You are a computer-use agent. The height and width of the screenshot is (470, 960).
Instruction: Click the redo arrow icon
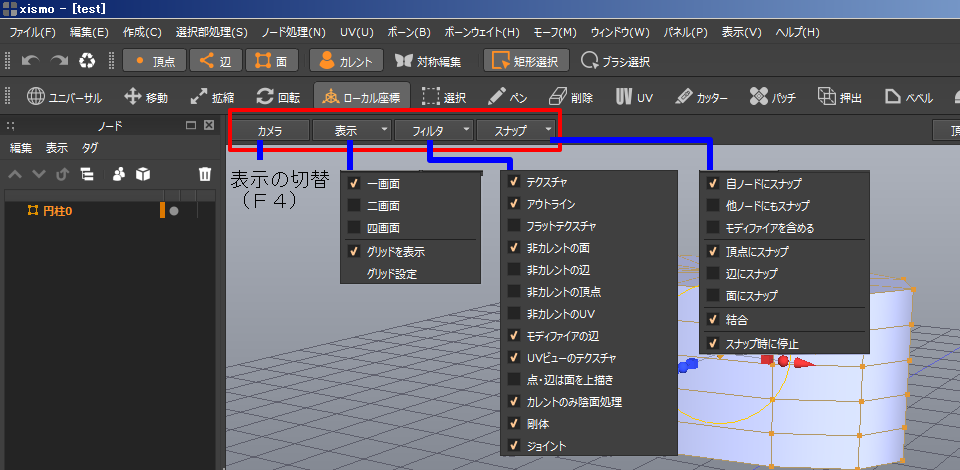point(59,61)
